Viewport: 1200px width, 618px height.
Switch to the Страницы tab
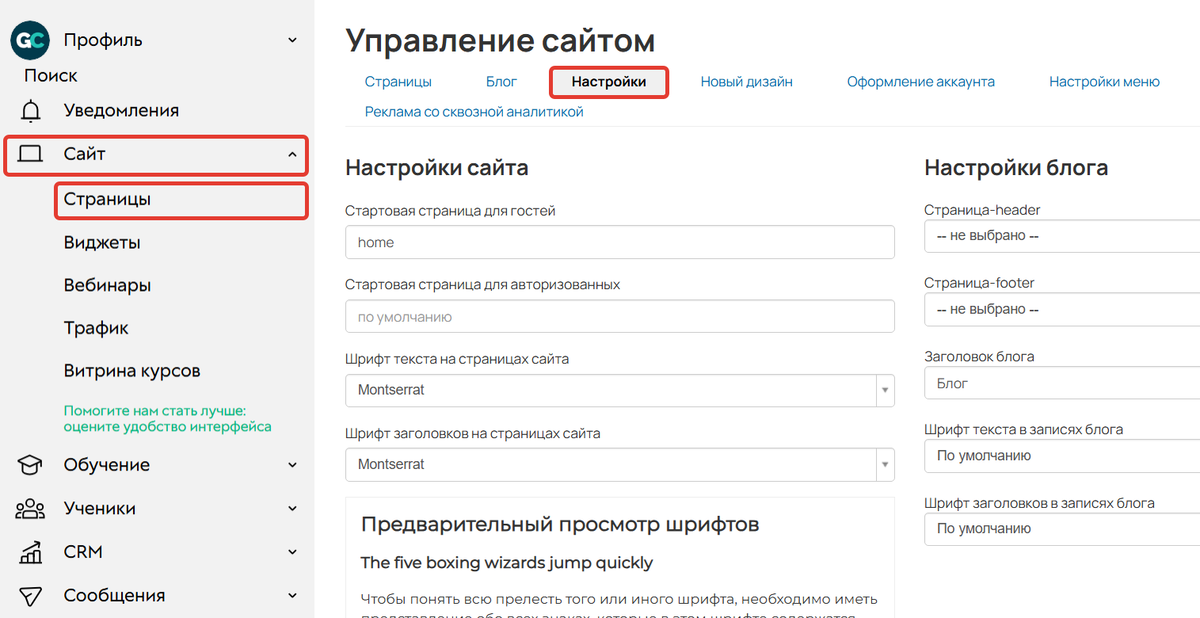398,82
